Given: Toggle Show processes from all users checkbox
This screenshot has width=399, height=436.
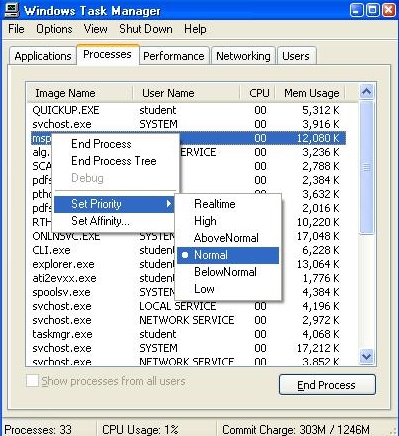Looking at the screenshot, I should point(32,381).
